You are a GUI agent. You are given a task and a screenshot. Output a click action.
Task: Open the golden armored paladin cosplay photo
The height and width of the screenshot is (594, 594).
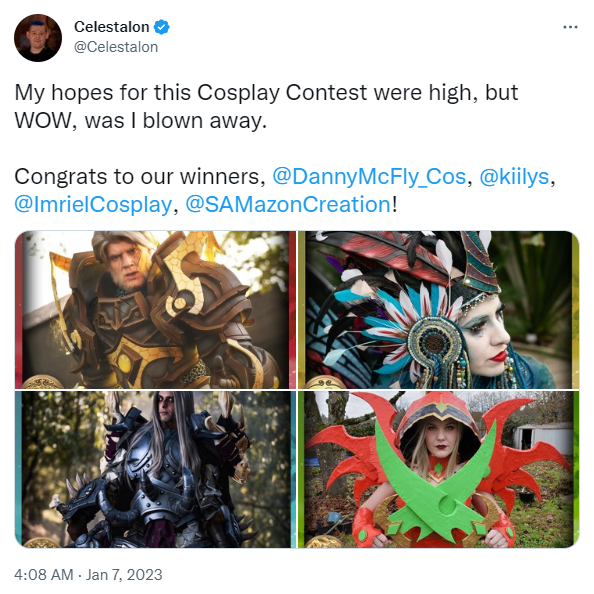[155, 310]
